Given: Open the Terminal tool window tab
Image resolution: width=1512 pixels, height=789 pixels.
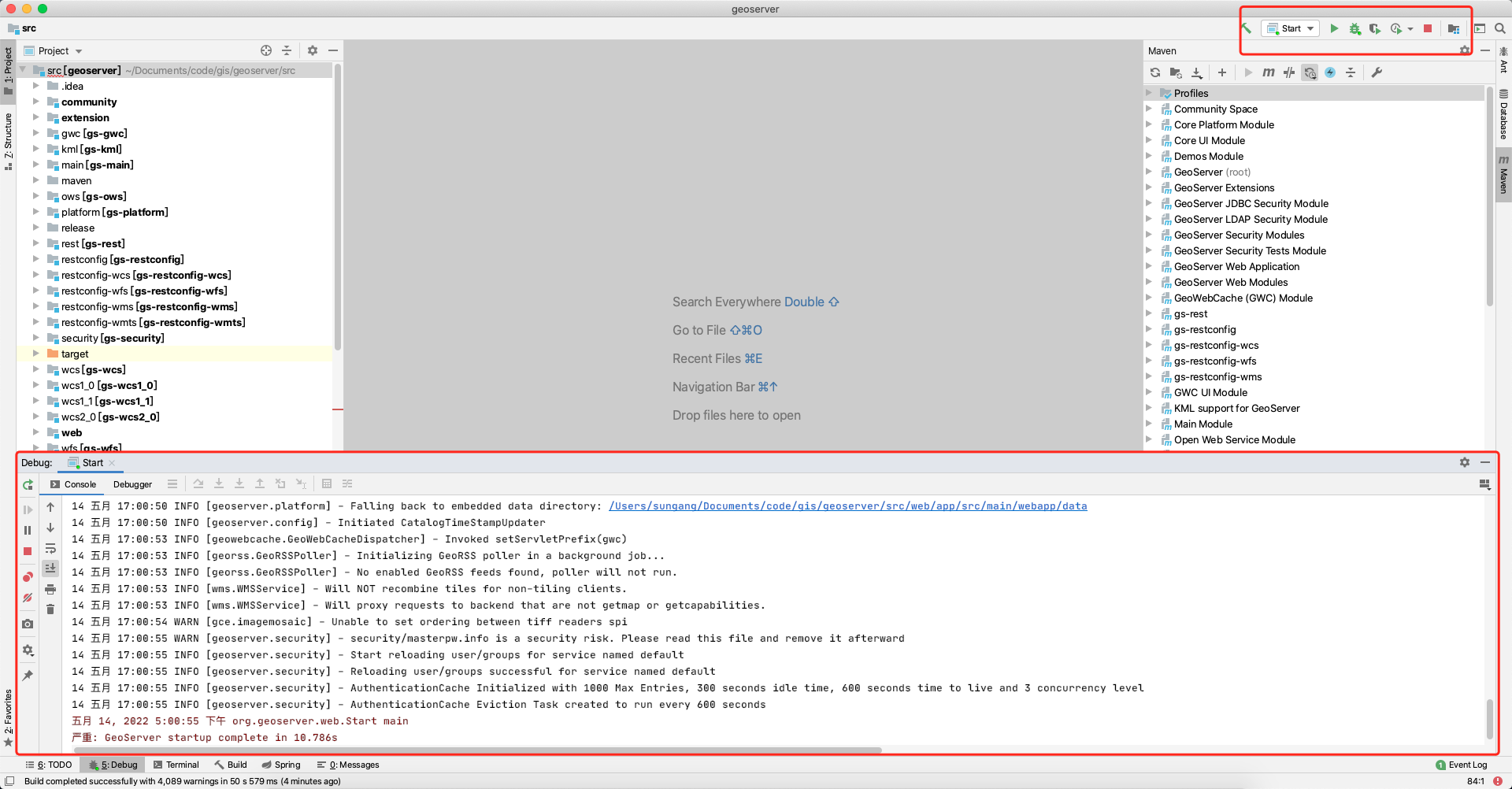Looking at the screenshot, I should pos(176,765).
